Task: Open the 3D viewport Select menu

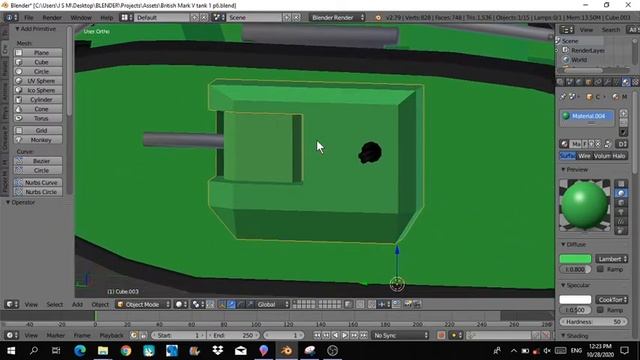Action: point(55,304)
